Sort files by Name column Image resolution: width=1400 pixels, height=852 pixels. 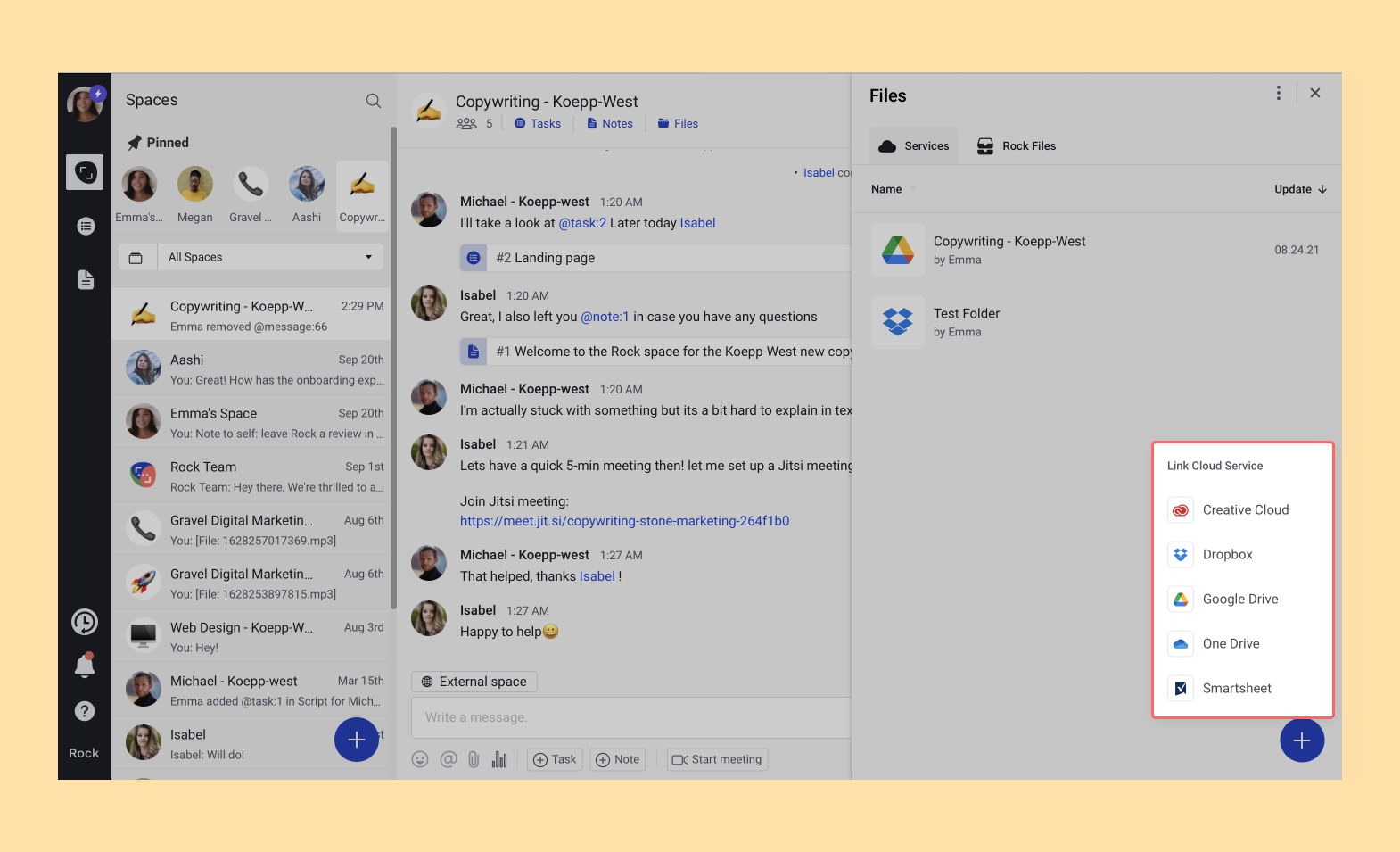(886, 189)
